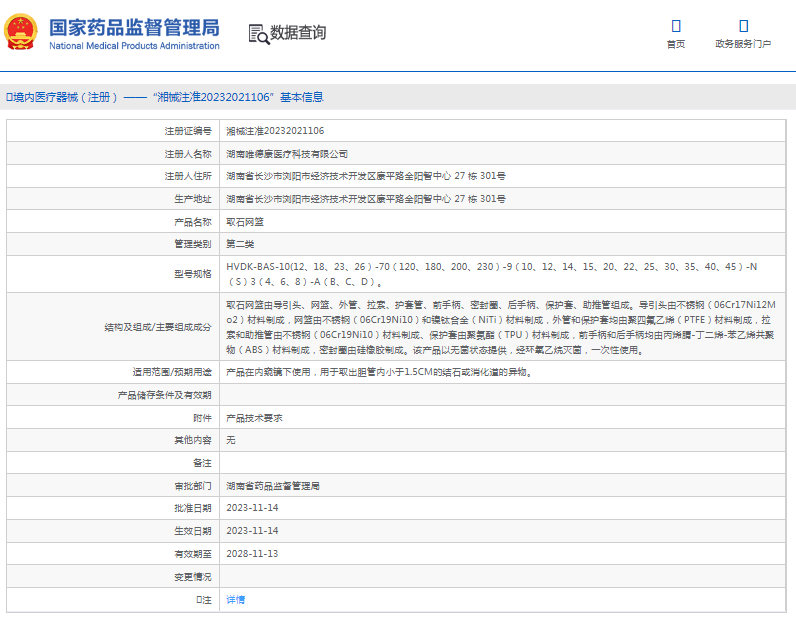Screen dimensions: 796x619
Task: Click the 批准日期 row date value
Action: point(252,508)
